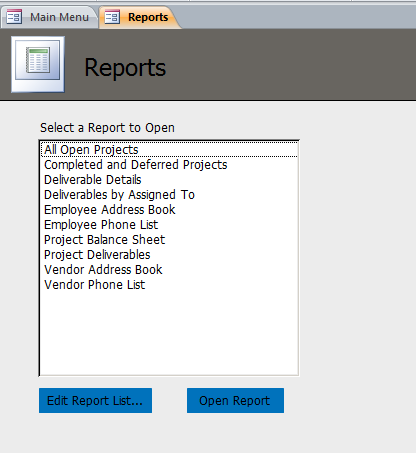Click the form icon on Reports tab
The width and height of the screenshot is (416, 453).
[x=112, y=17]
